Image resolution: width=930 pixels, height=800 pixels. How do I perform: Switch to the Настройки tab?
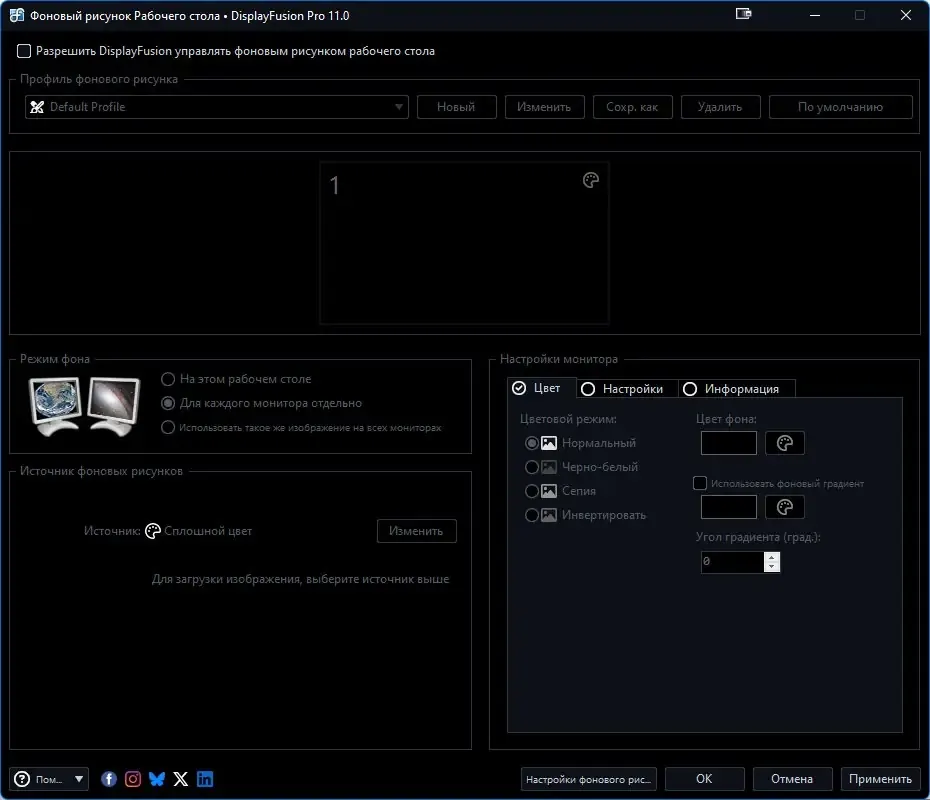coord(622,389)
